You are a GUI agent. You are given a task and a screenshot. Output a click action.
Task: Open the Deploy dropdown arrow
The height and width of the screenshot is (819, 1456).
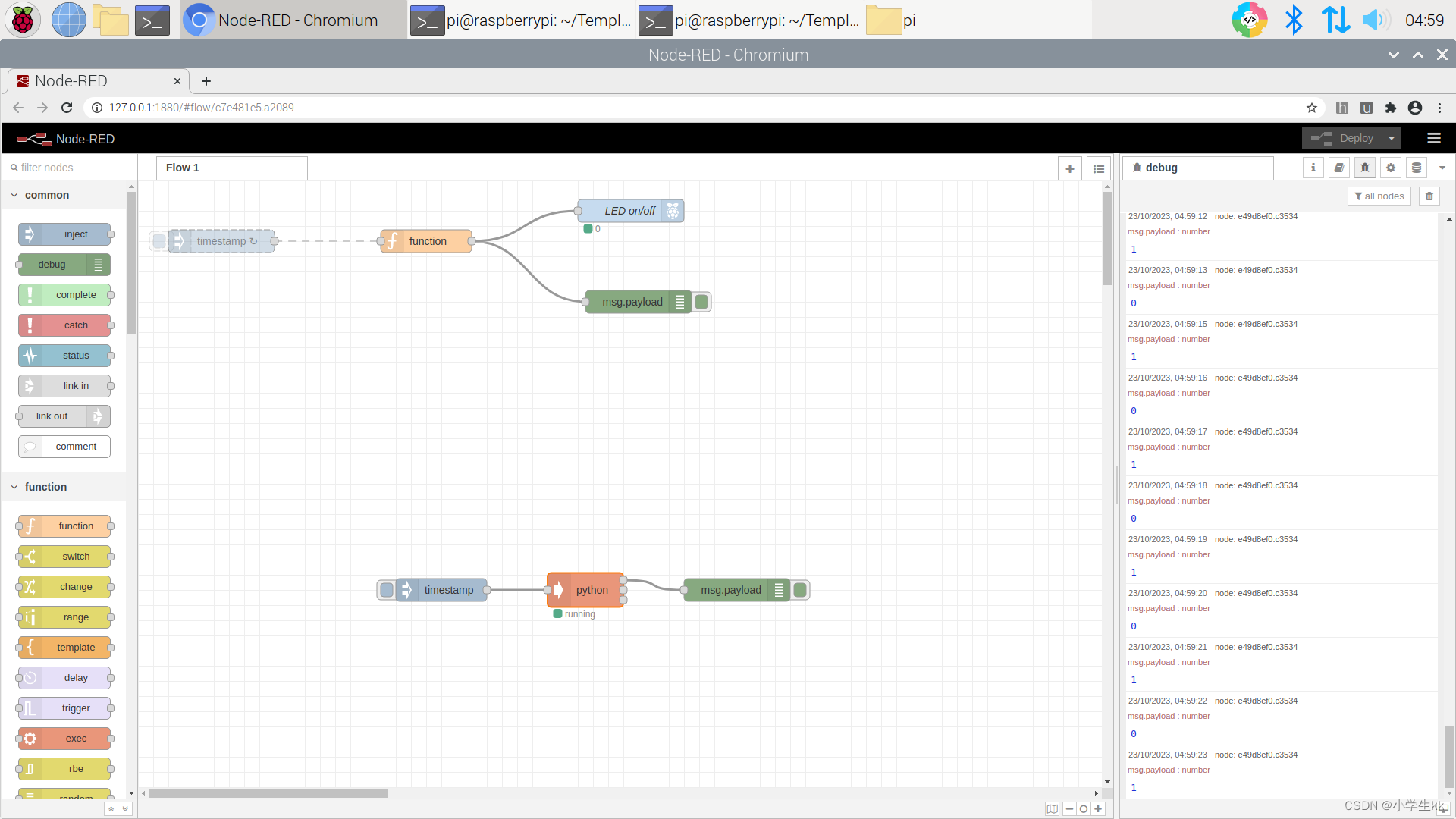pyautogui.click(x=1392, y=138)
